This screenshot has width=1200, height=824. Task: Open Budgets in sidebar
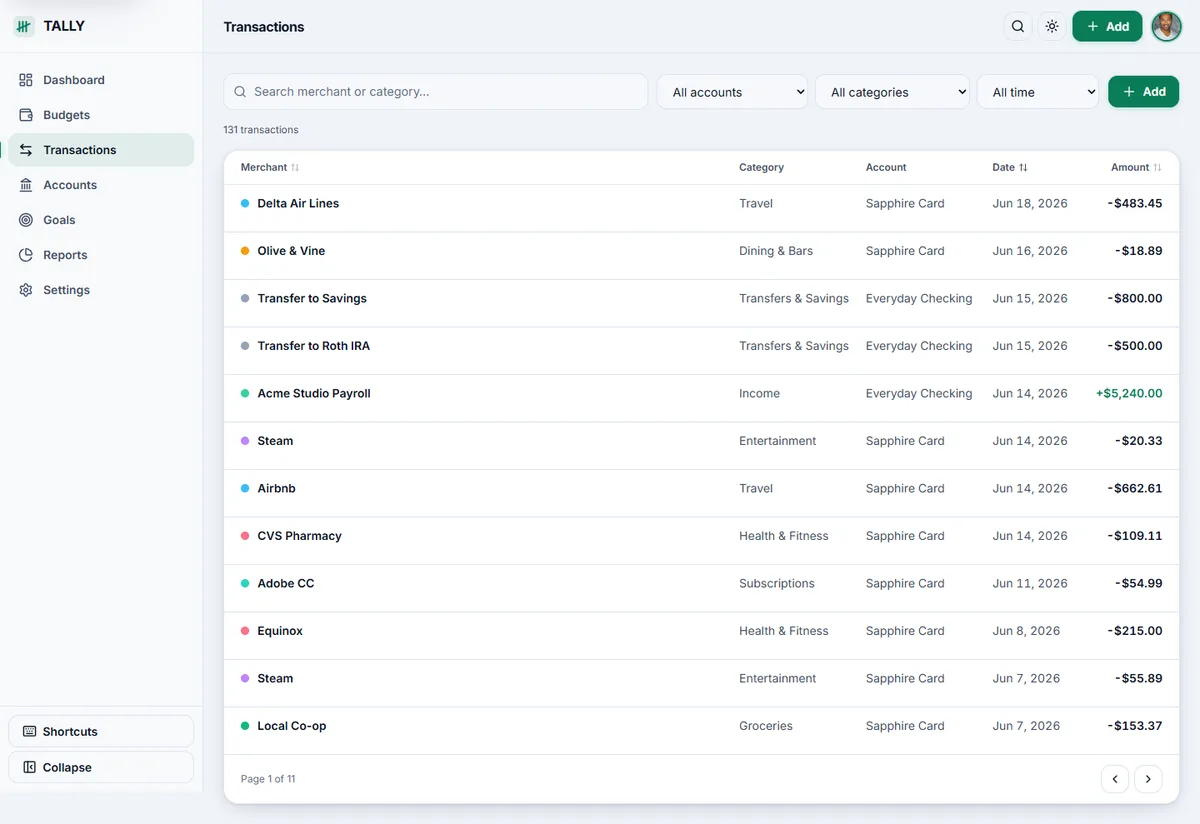[x=101, y=115]
